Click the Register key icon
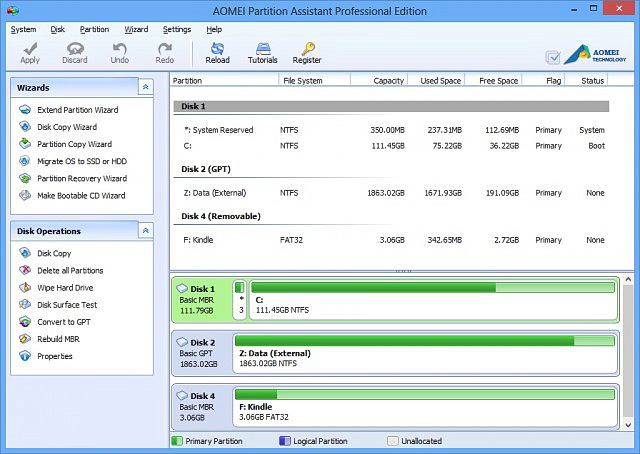Image resolution: width=640 pixels, height=454 pixels. click(307, 49)
